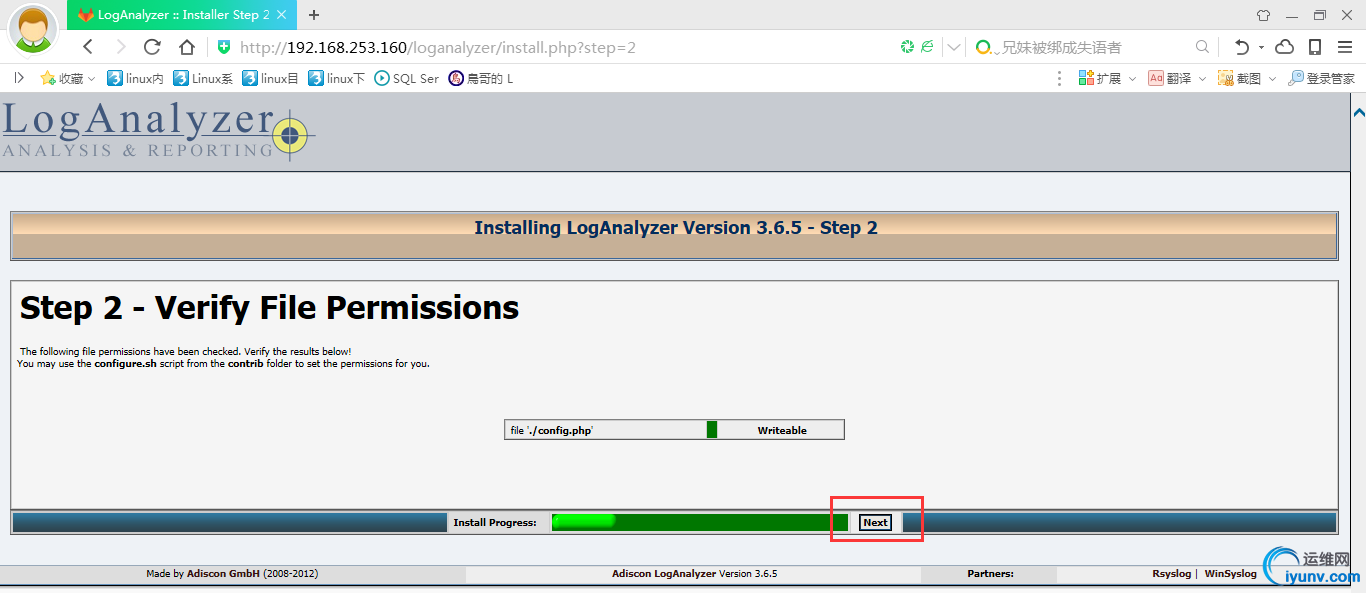Click the green leaf compatibility icon
1366x593 pixels.
(x=927, y=47)
